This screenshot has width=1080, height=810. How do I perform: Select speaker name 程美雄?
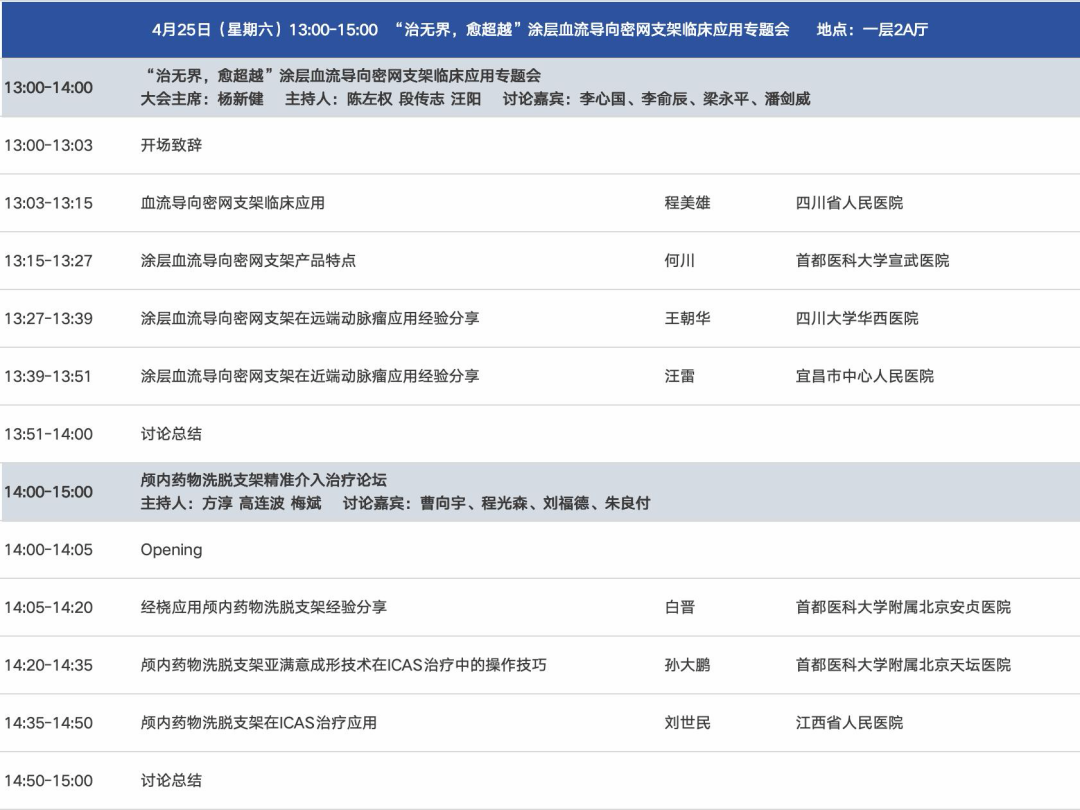click(687, 203)
